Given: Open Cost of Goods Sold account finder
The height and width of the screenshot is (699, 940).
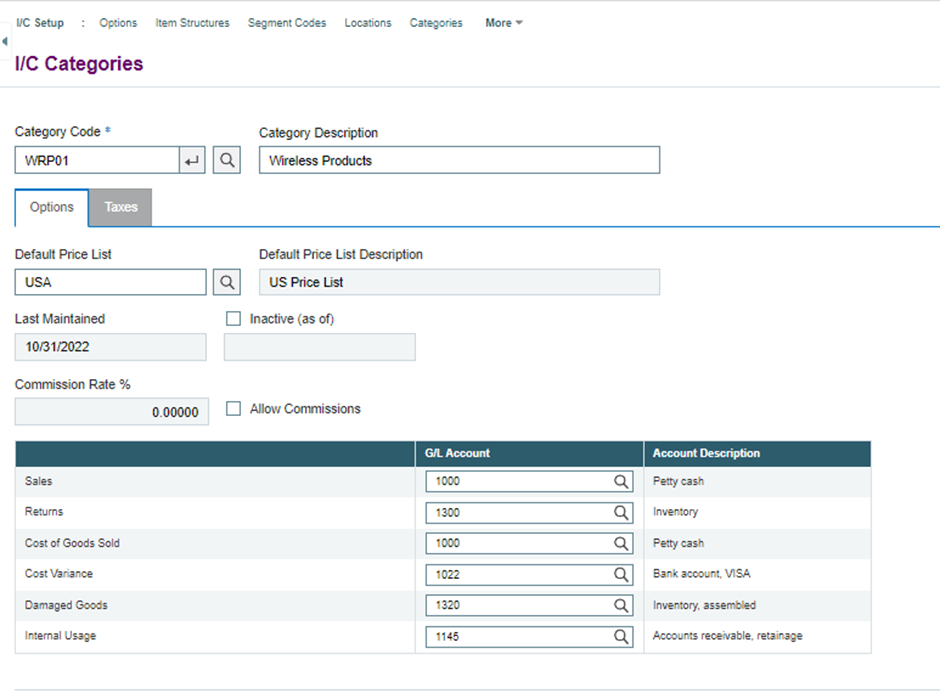Looking at the screenshot, I should [622, 543].
